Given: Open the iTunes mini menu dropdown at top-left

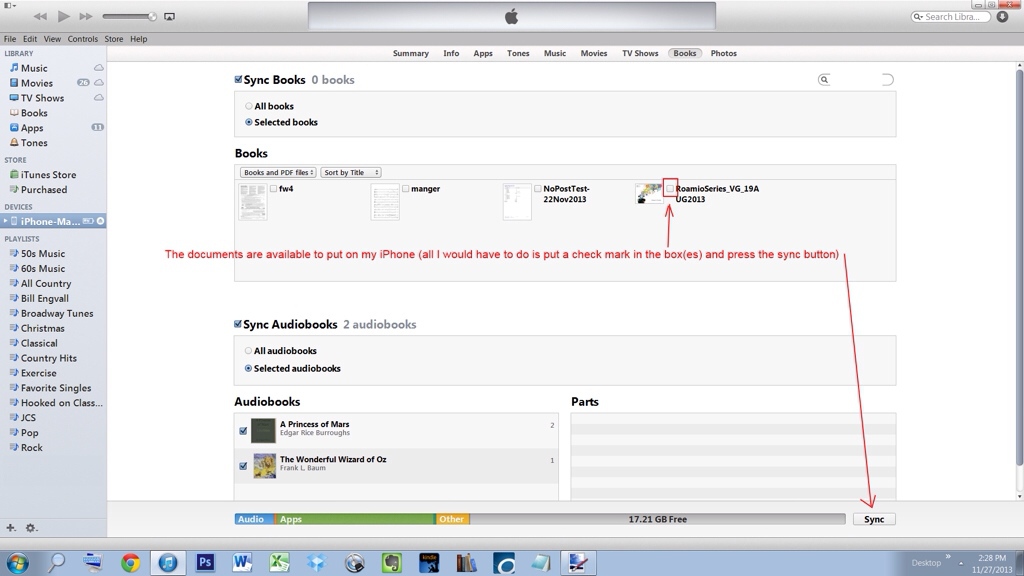Looking at the screenshot, I should [x=9, y=5].
